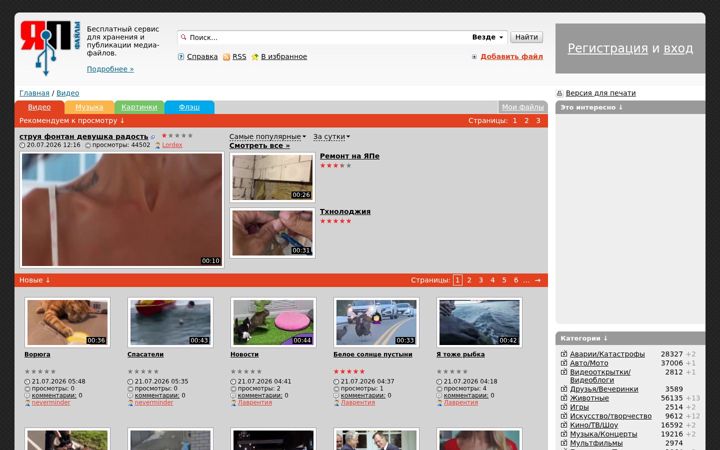The width and height of the screenshot is (720, 450).
Task: Go to page 6 of Новые videos
Action: [516, 280]
